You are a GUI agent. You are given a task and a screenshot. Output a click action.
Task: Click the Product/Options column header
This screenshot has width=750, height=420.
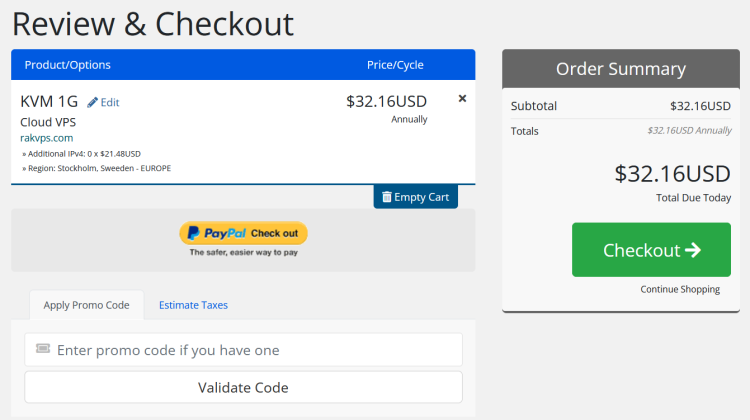click(67, 65)
